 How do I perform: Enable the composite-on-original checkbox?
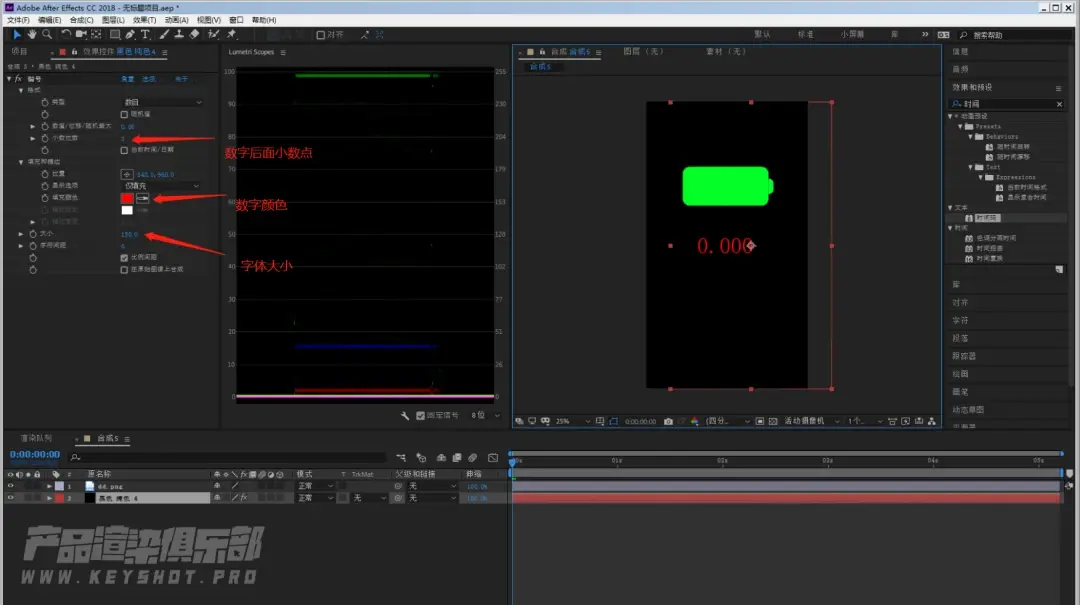[x=125, y=270]
